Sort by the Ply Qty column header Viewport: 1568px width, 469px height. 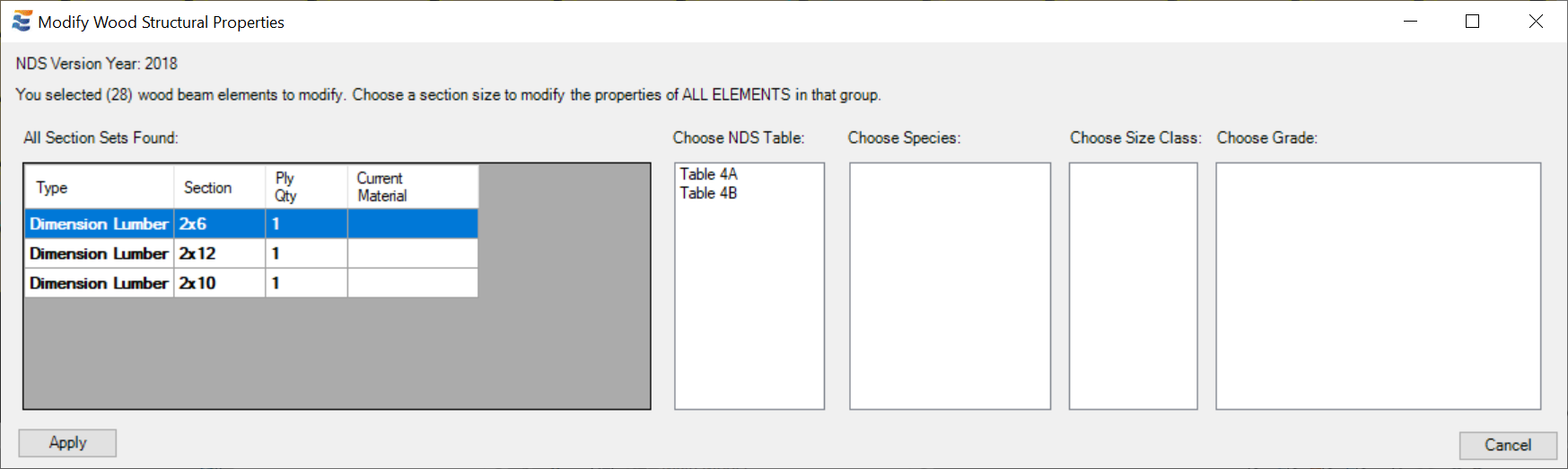[x=307, y=187]
